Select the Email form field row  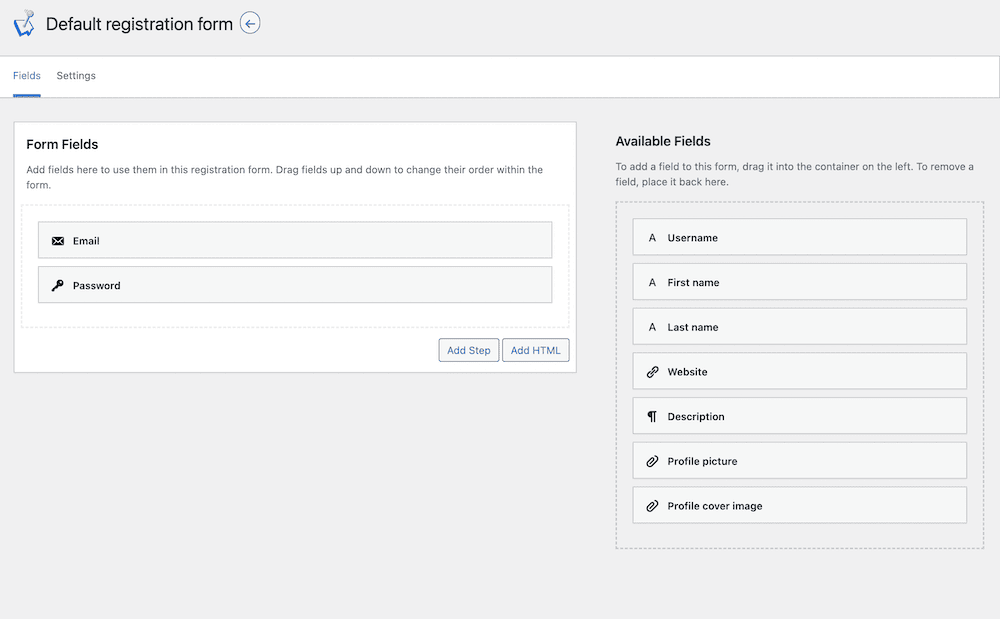click(x=295, y=240)
